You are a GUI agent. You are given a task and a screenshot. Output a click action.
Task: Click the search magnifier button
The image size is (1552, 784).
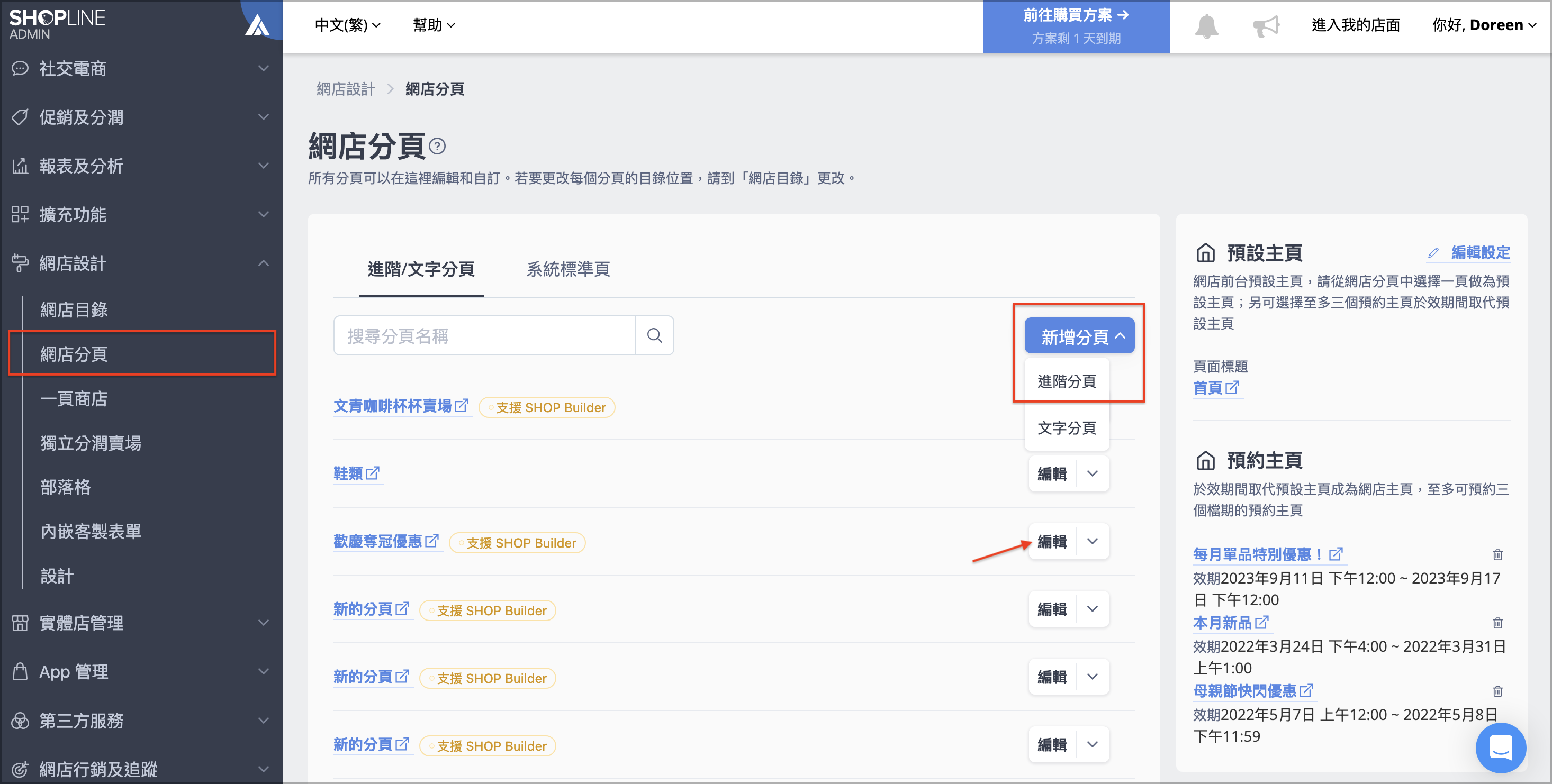pos(654,335)
